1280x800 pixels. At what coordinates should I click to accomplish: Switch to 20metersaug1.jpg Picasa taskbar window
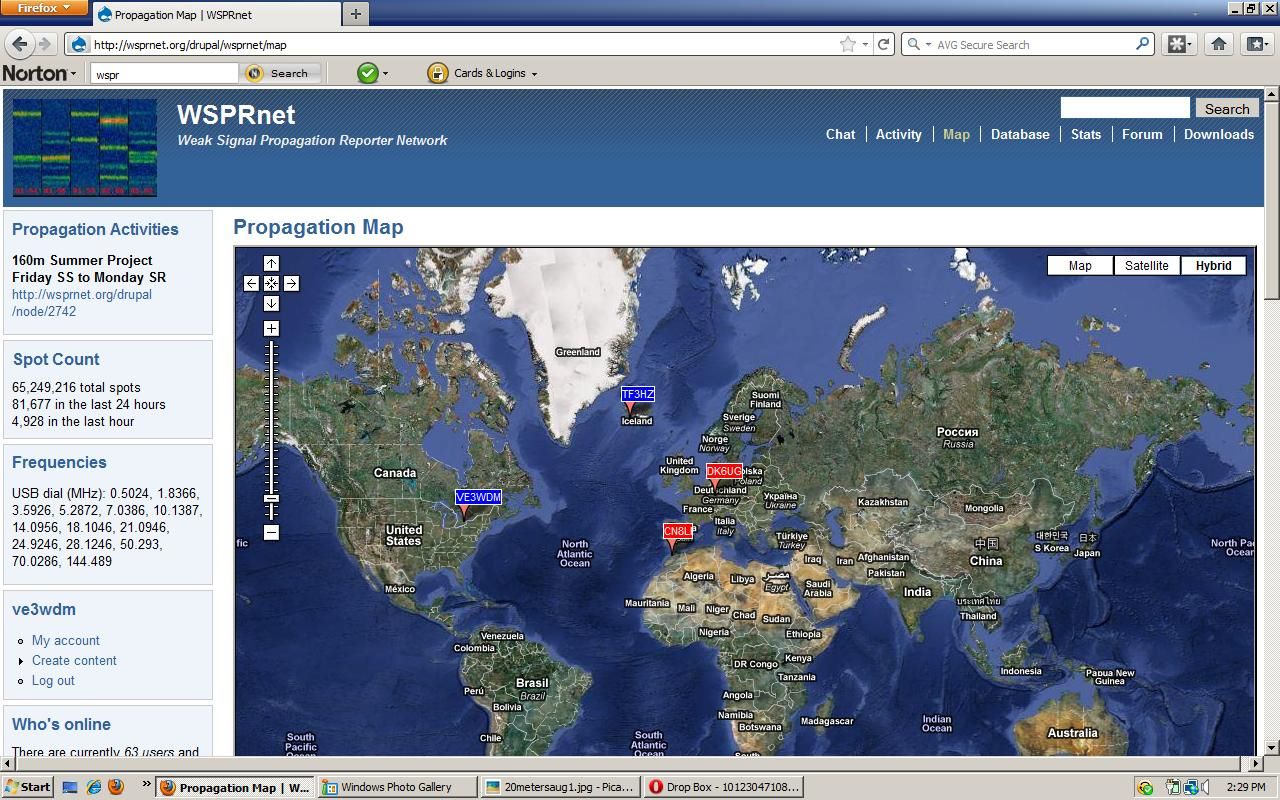pyautogui.click(x=559, y=787)
